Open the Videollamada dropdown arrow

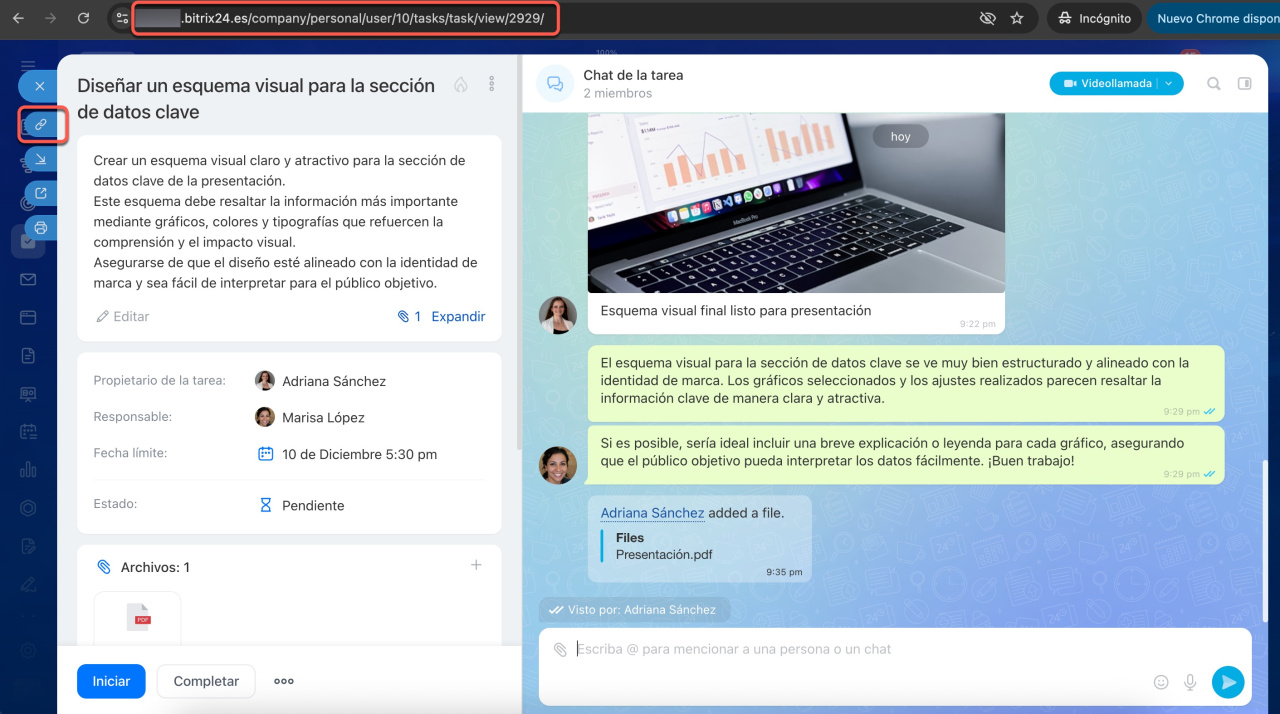point(1169,84)
